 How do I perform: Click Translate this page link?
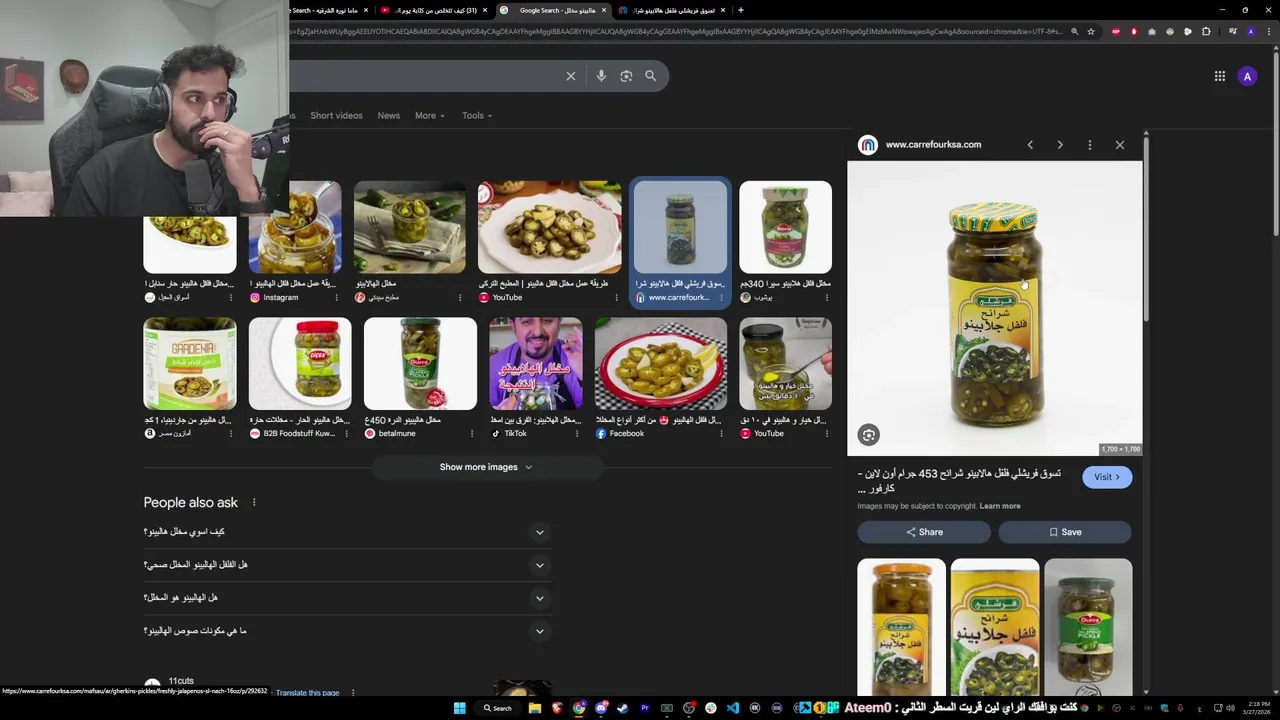(x=307, y=692)
